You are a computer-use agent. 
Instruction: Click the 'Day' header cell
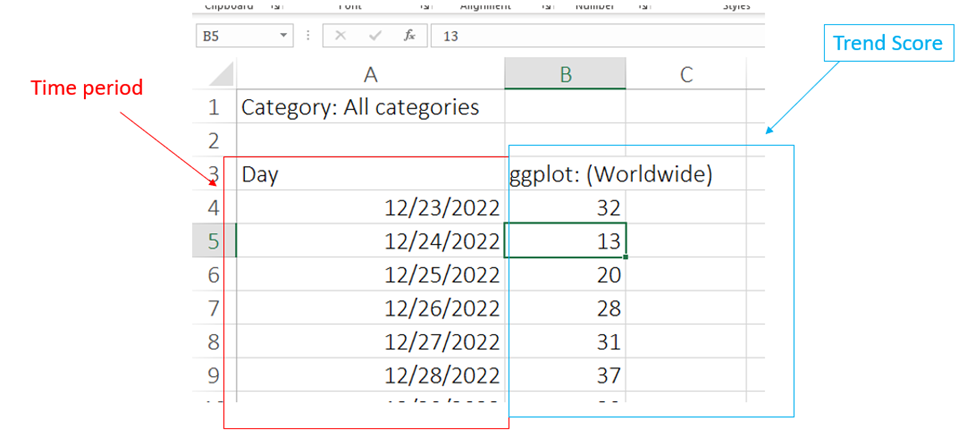371,174
